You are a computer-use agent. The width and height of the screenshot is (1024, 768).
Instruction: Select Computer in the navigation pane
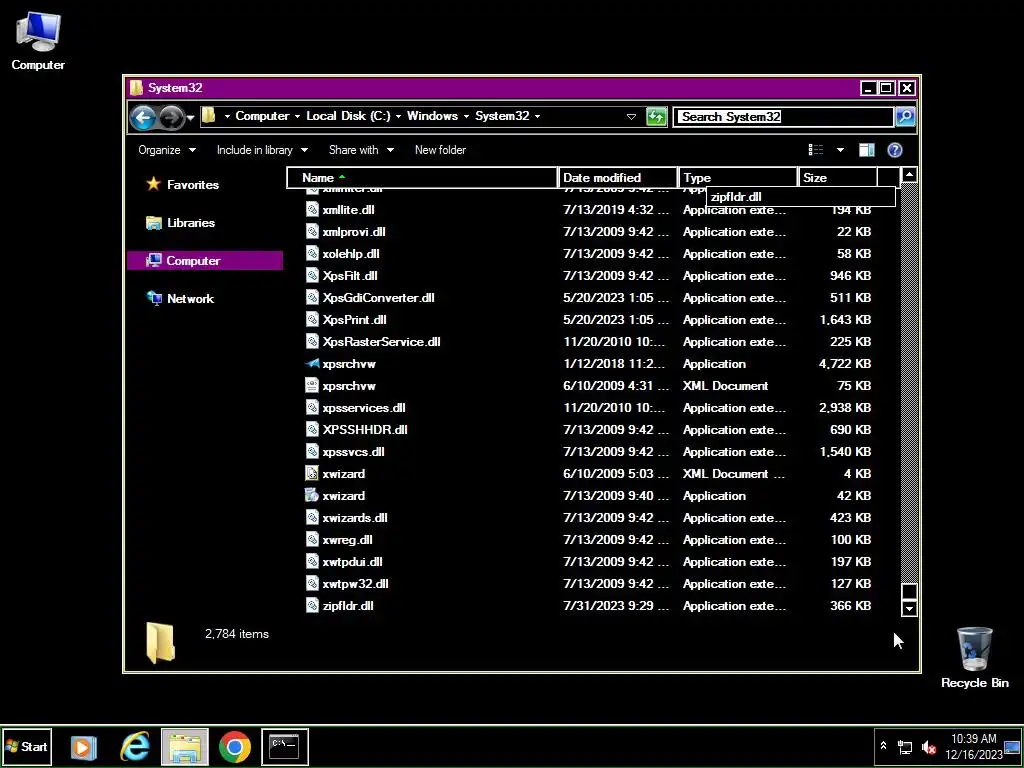pyautogui.click(x=205, y=261)
